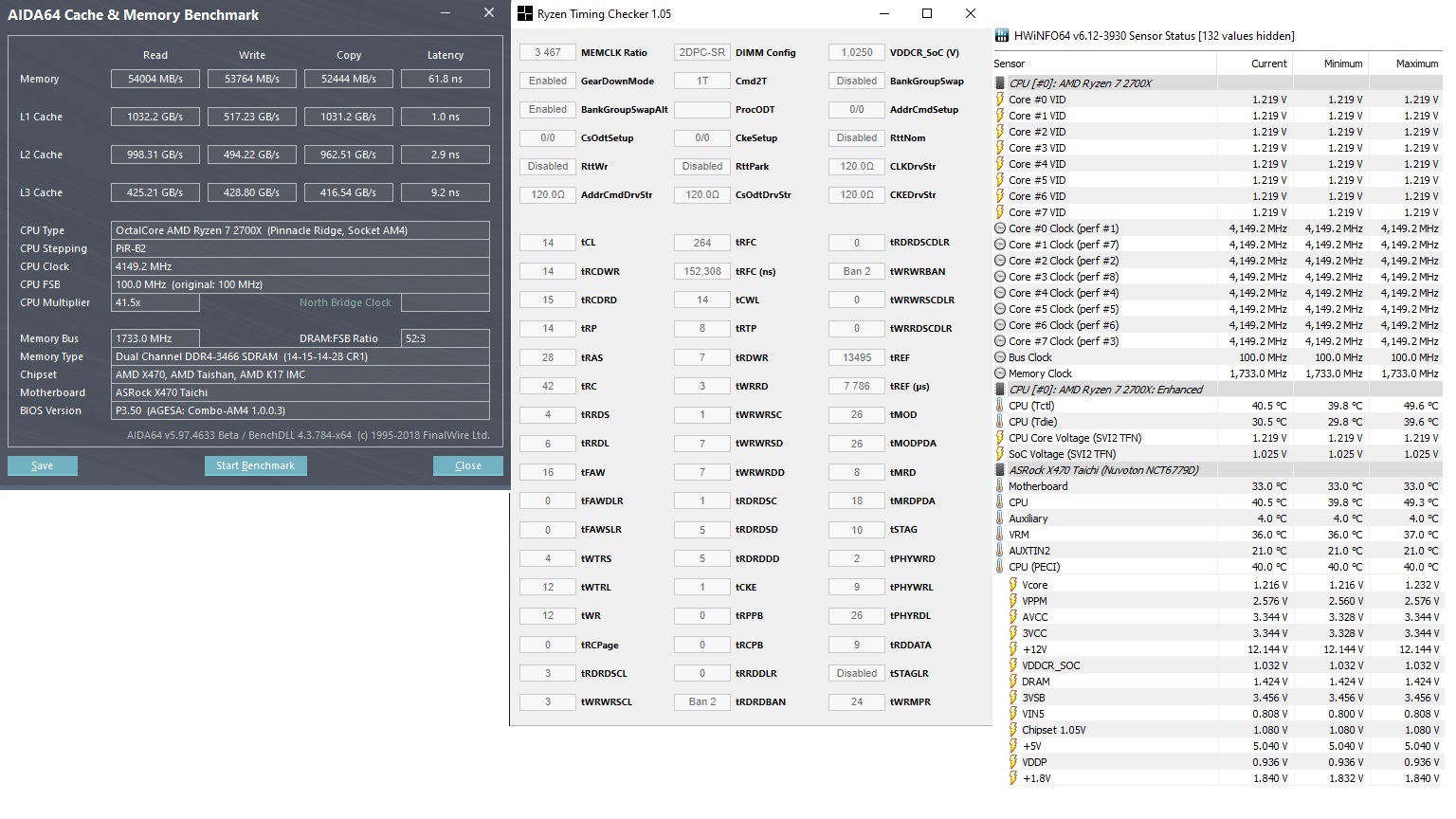The image size is (1456, 819).
Task: Select the thermometer icon beside AUXTIN2
Action: 1000,551
